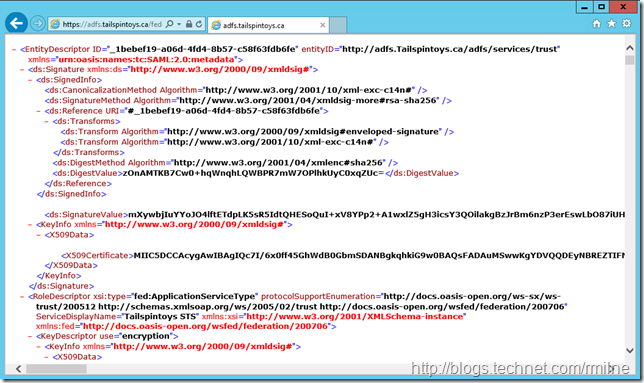The image size is (644, 383).
Task: Click the closing </KeyInfo> tag
Action: (x=59, y=275)
